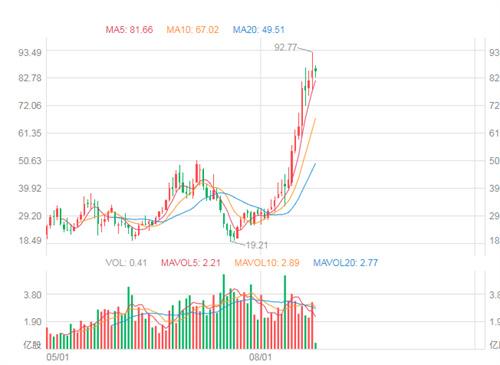Click the 3.80 volume axis label
The width and height of the screenshot is (500, 365).
33,295
